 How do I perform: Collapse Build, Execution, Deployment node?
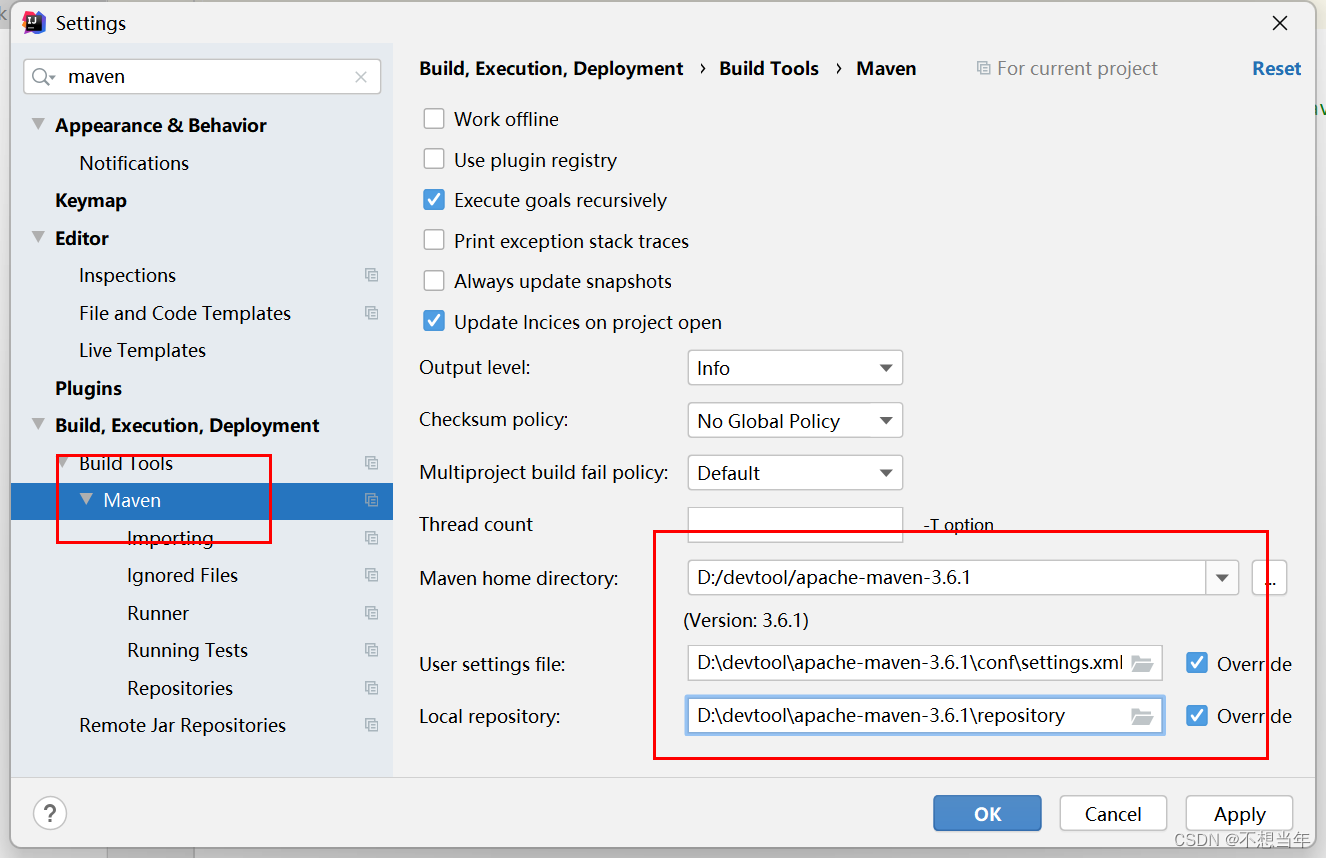39,425
